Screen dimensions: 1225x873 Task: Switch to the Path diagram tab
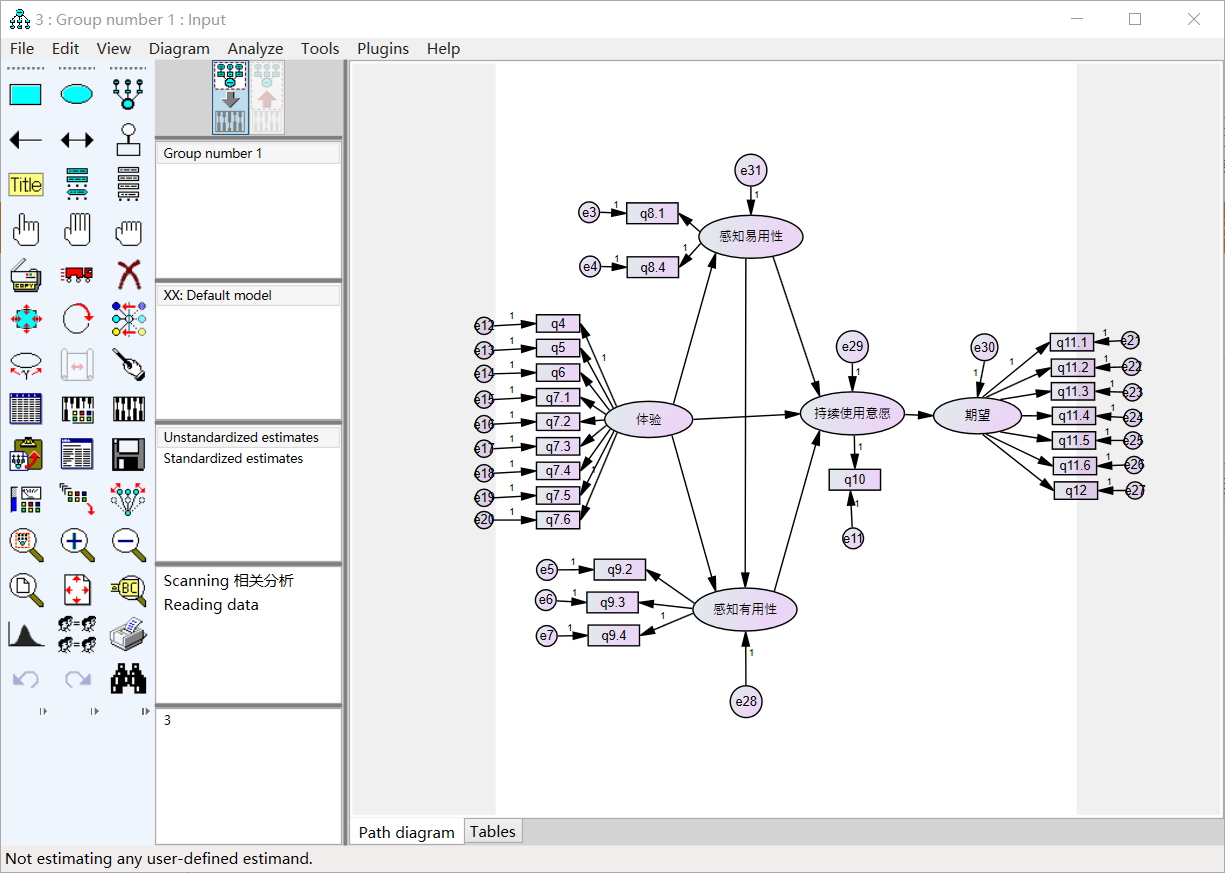coord(406,832)
